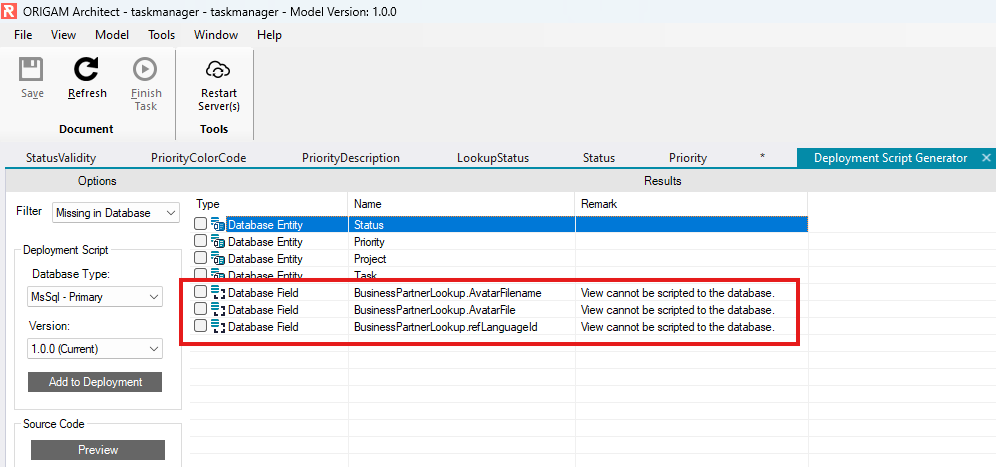Click Add to Deployment button
This screenshot has height=467, width=996.
tap(95, 382)
